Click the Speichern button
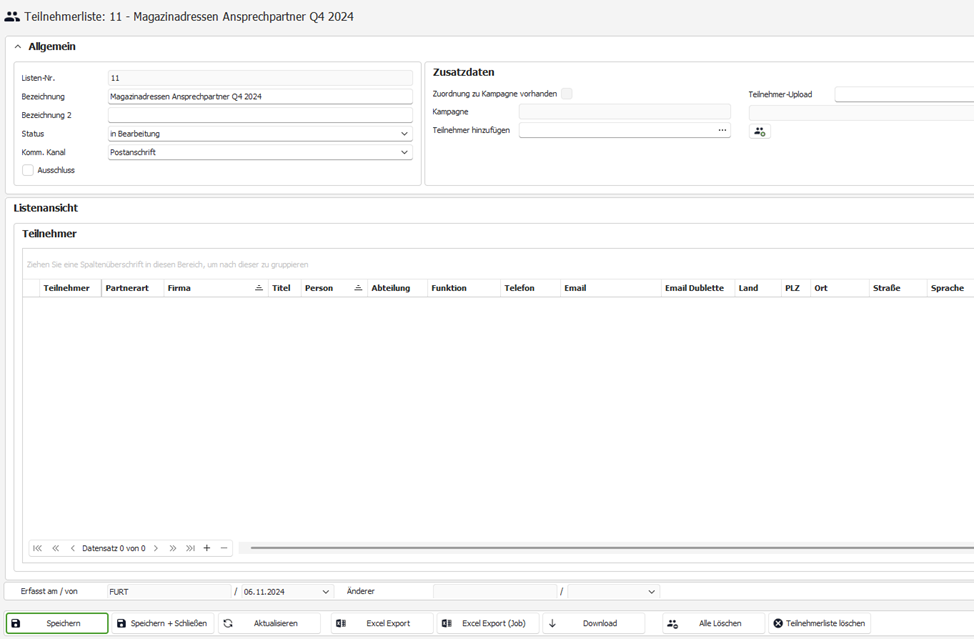This screenshot has height=639, width=974. pyautogui.click(x=57, y=623)
